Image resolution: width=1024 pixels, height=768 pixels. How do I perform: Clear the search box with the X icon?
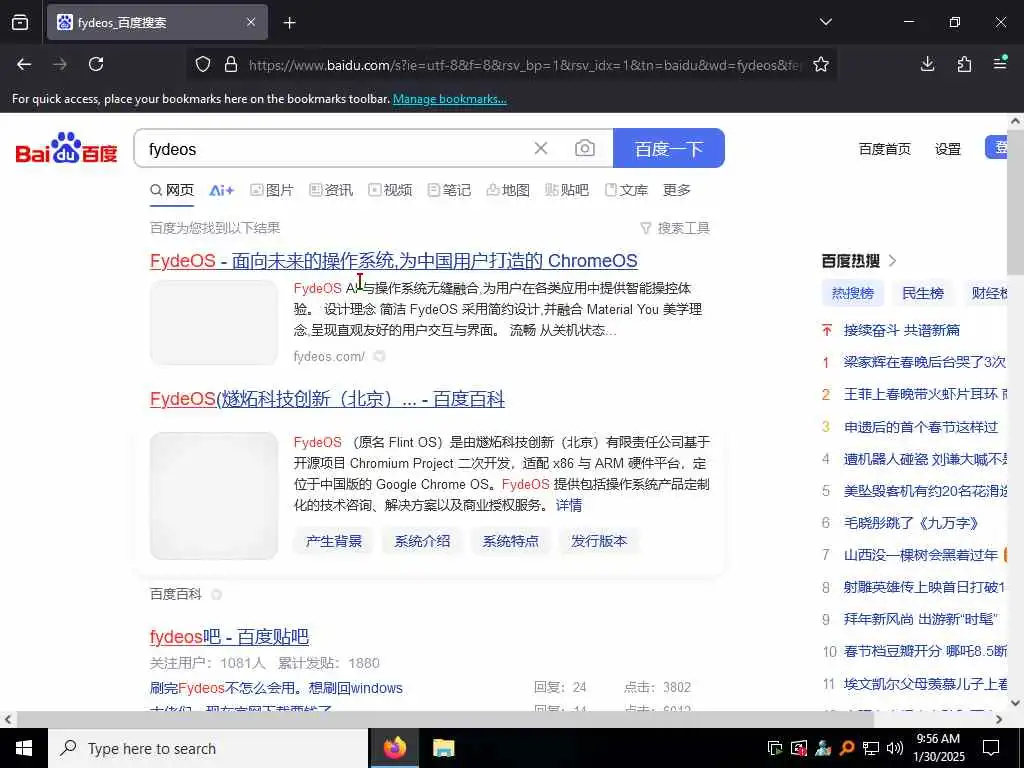tap(541, 148)
